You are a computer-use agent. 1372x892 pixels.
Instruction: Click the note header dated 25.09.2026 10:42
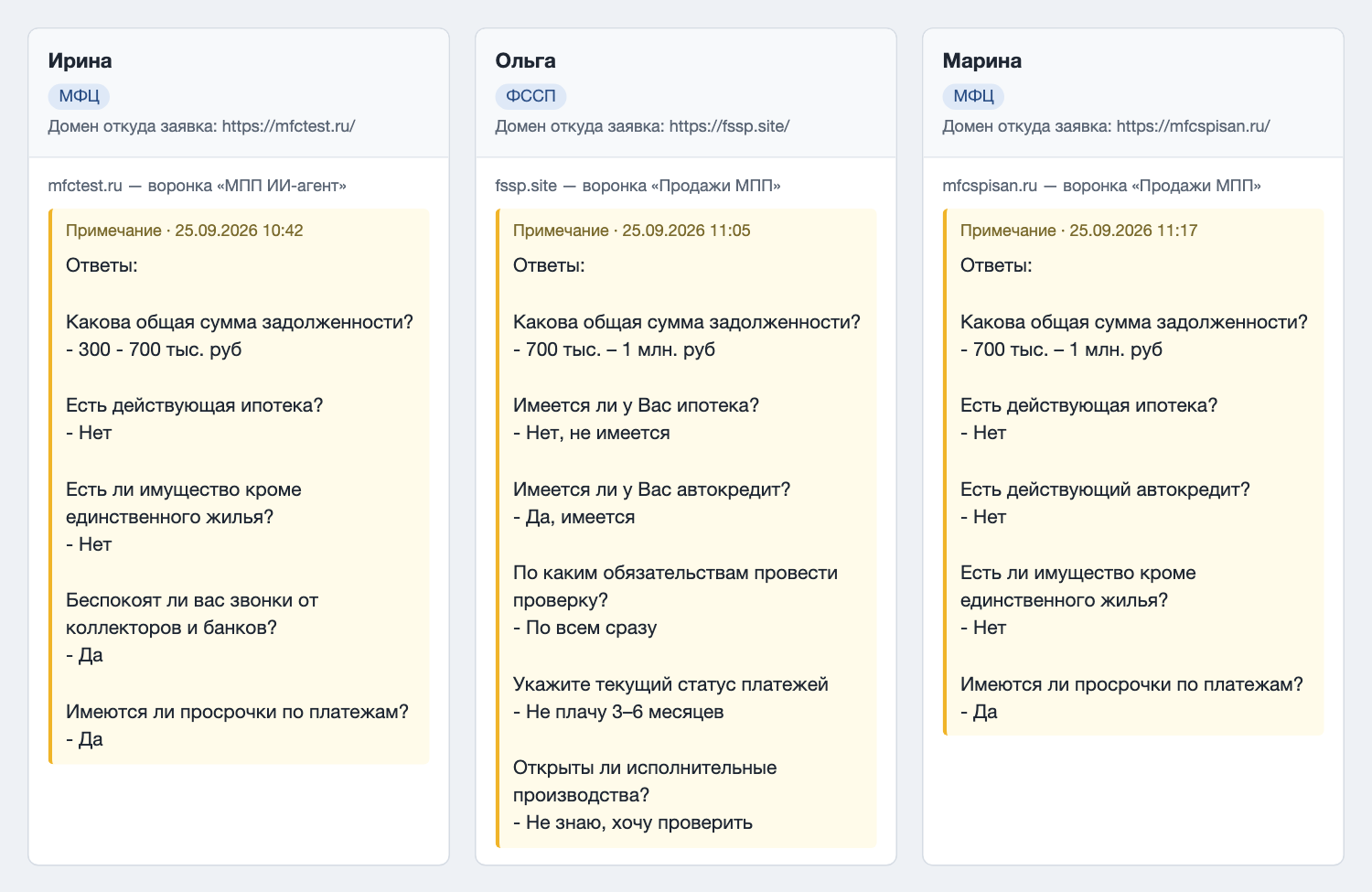(185, 231)
